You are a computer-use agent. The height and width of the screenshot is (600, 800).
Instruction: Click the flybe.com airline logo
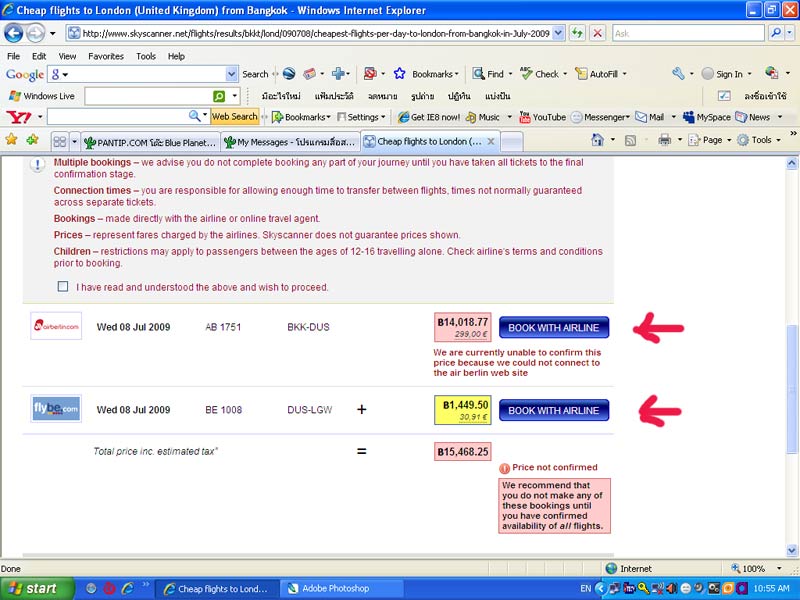[x=56, y=408]
